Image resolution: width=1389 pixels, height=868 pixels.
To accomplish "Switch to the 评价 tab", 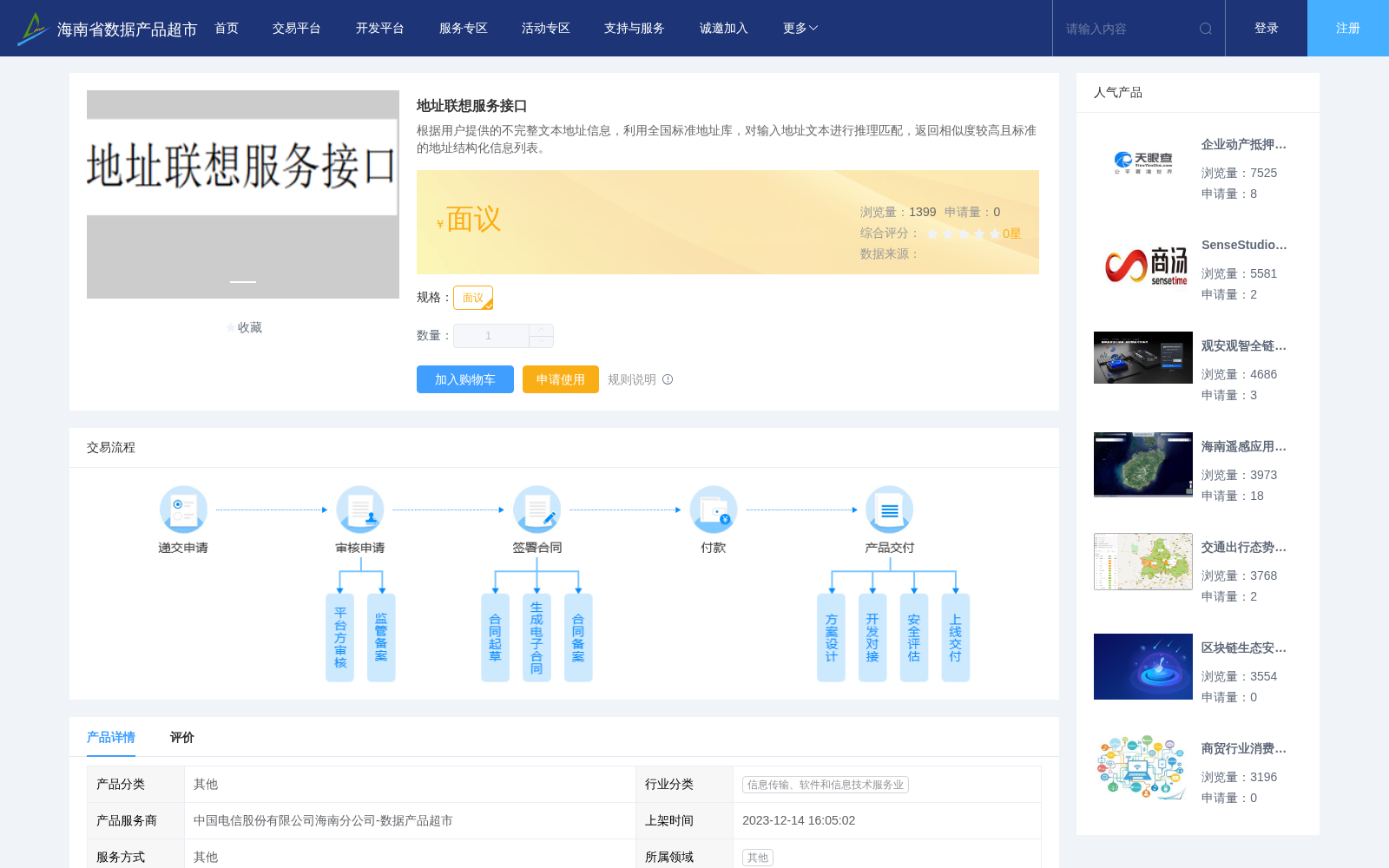I will [x=182, y=737].
